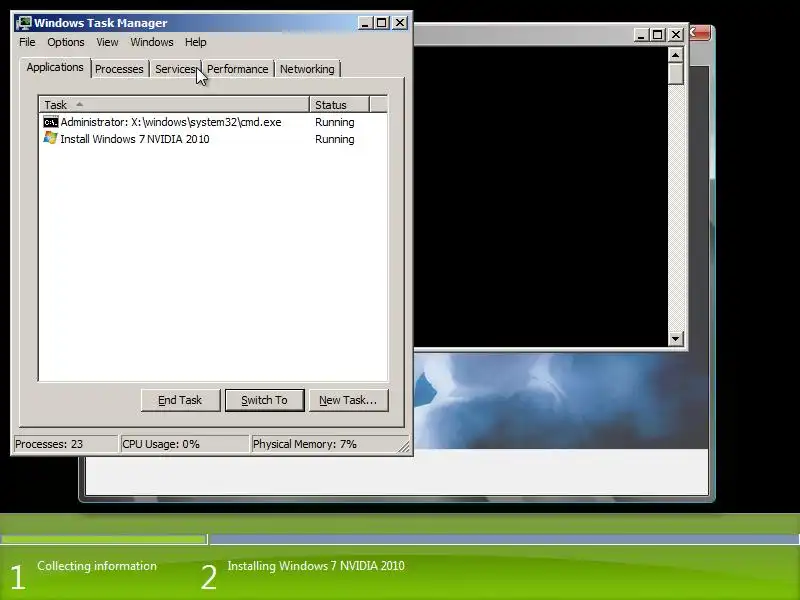Select the cmd.exe icon in task list
The height and width of the screenshot is (600, 800).
[x=51, y=122]
